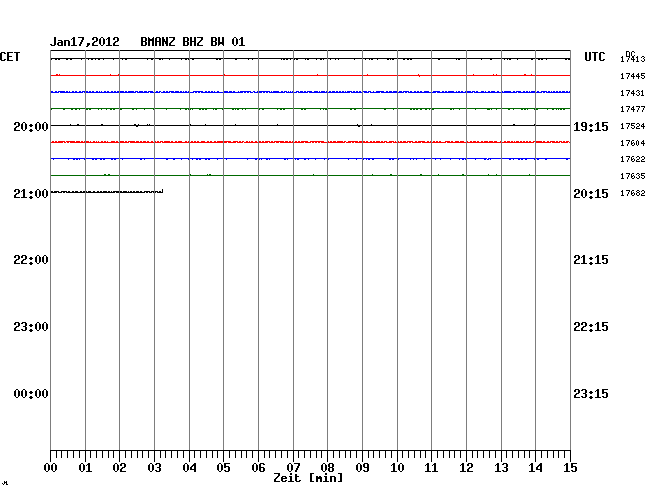Click minute tick label "04"
This screenshot has height=494, width=650.
[189, 468]
